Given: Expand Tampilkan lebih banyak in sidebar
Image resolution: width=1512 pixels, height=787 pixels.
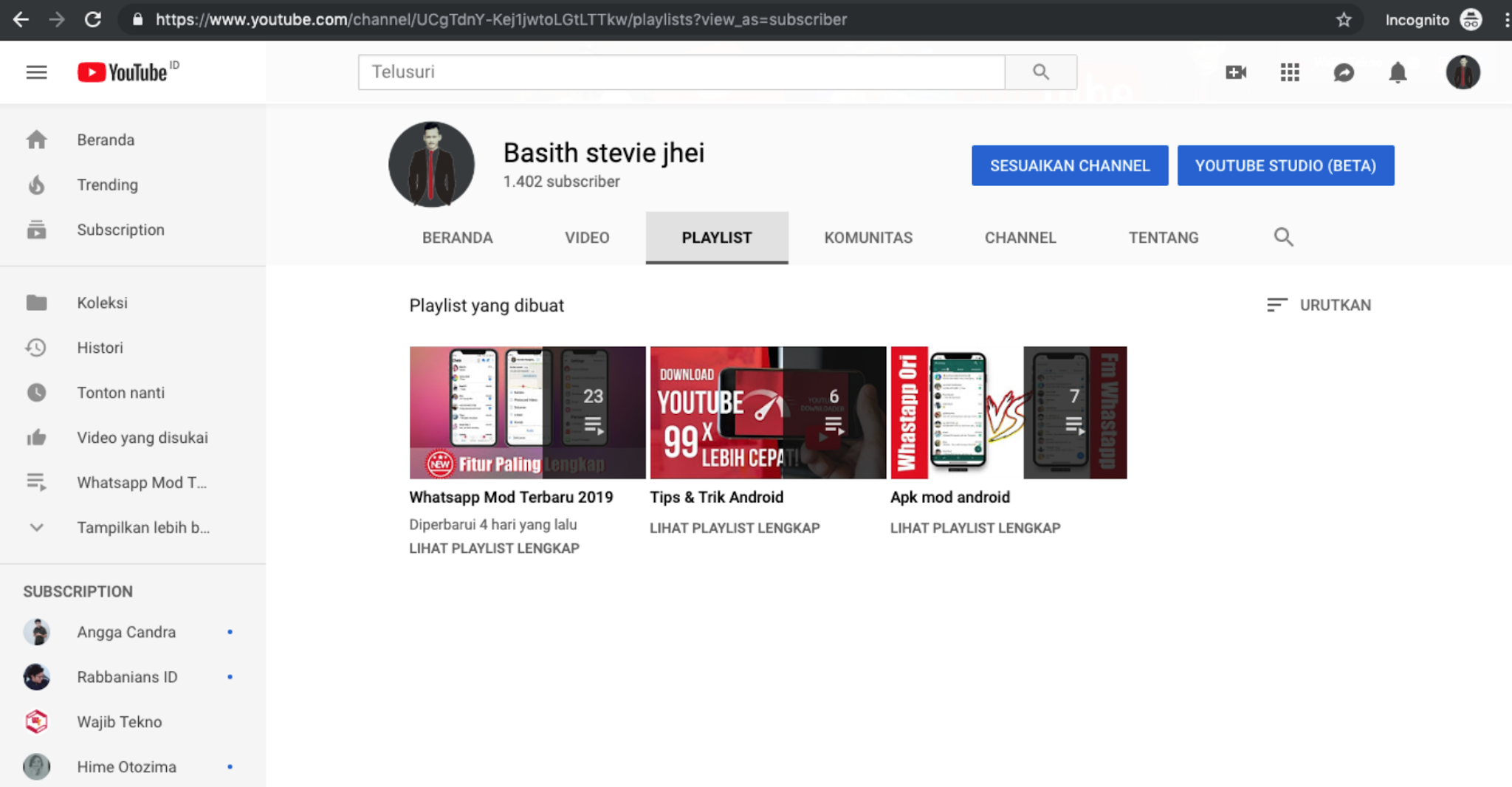Looking at the screenshot, I should (x=133, y=528).
